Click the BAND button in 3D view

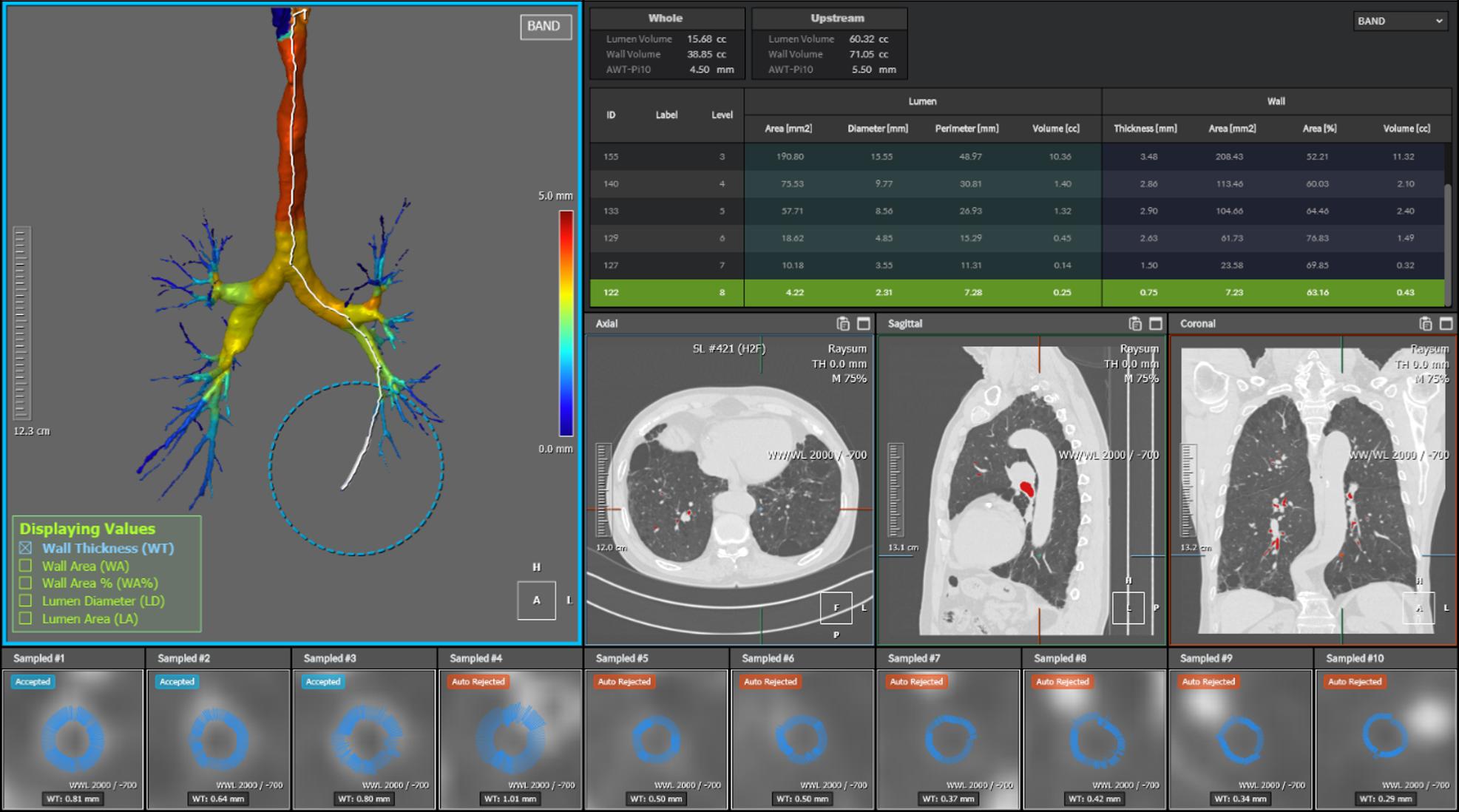click(x=545, y=26)
